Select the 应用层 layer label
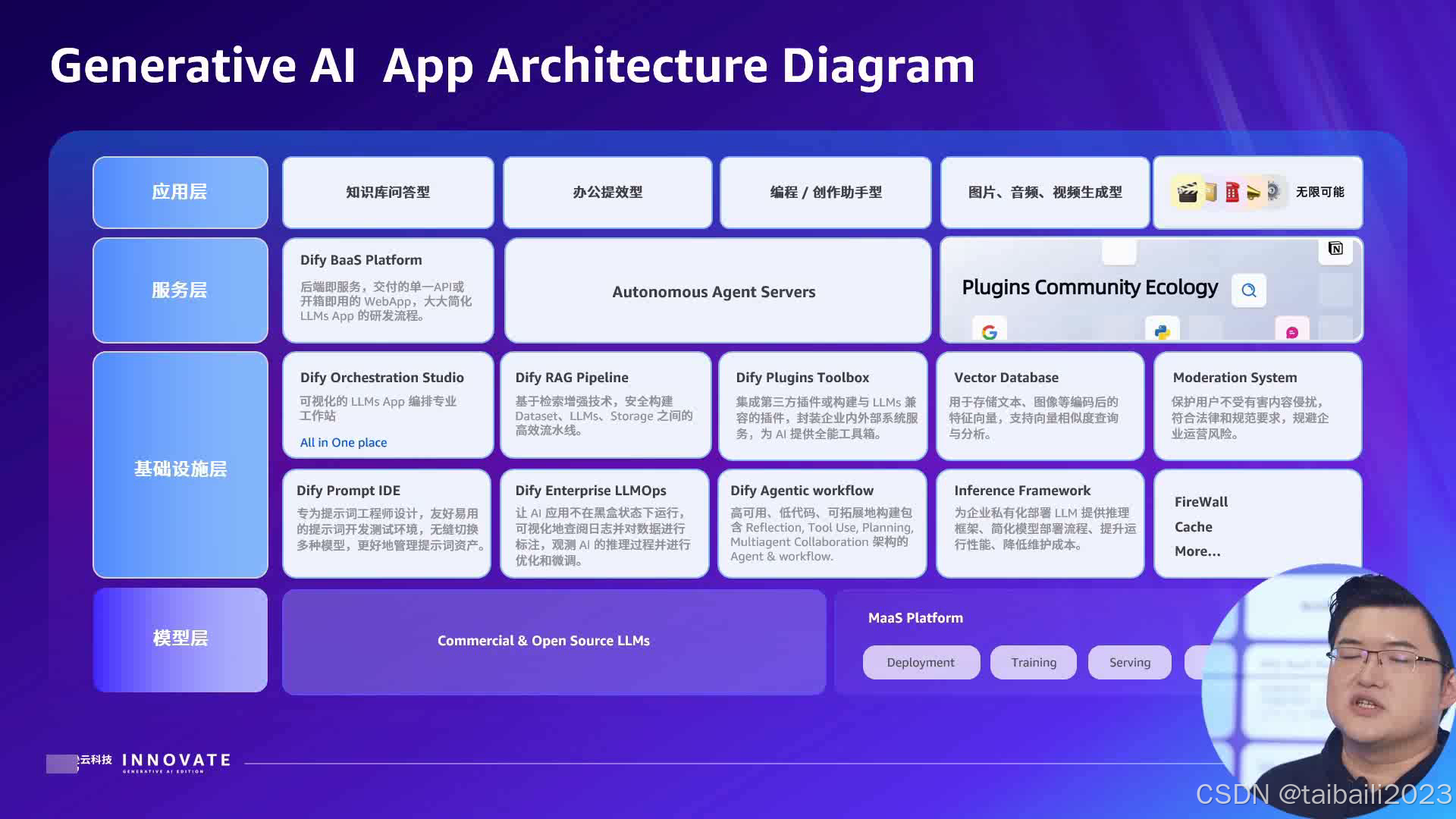Image resolution: width=1456 pixels, height=819 pixels. coord(180,192)
